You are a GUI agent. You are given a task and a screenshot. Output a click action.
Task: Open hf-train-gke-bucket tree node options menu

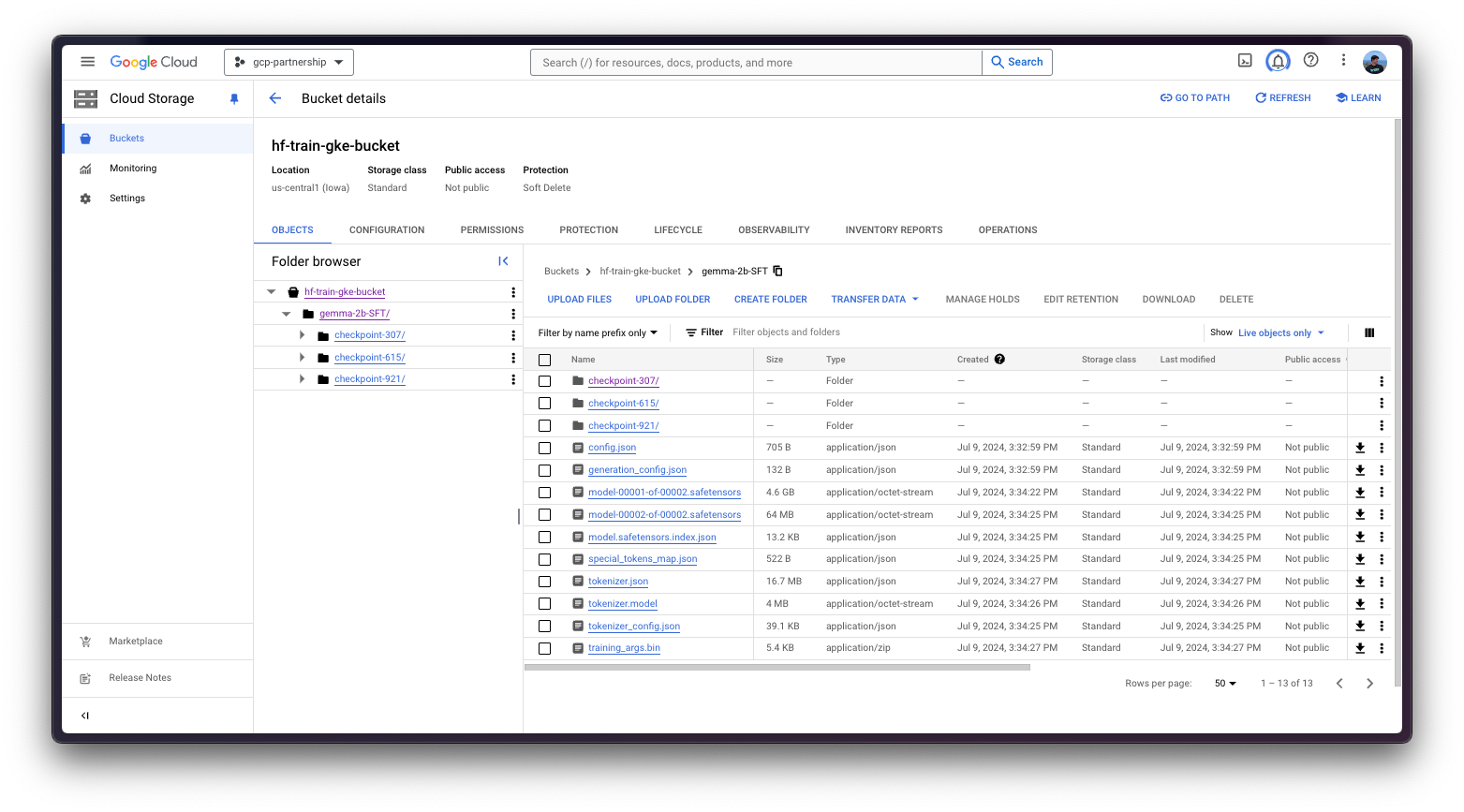513,292
